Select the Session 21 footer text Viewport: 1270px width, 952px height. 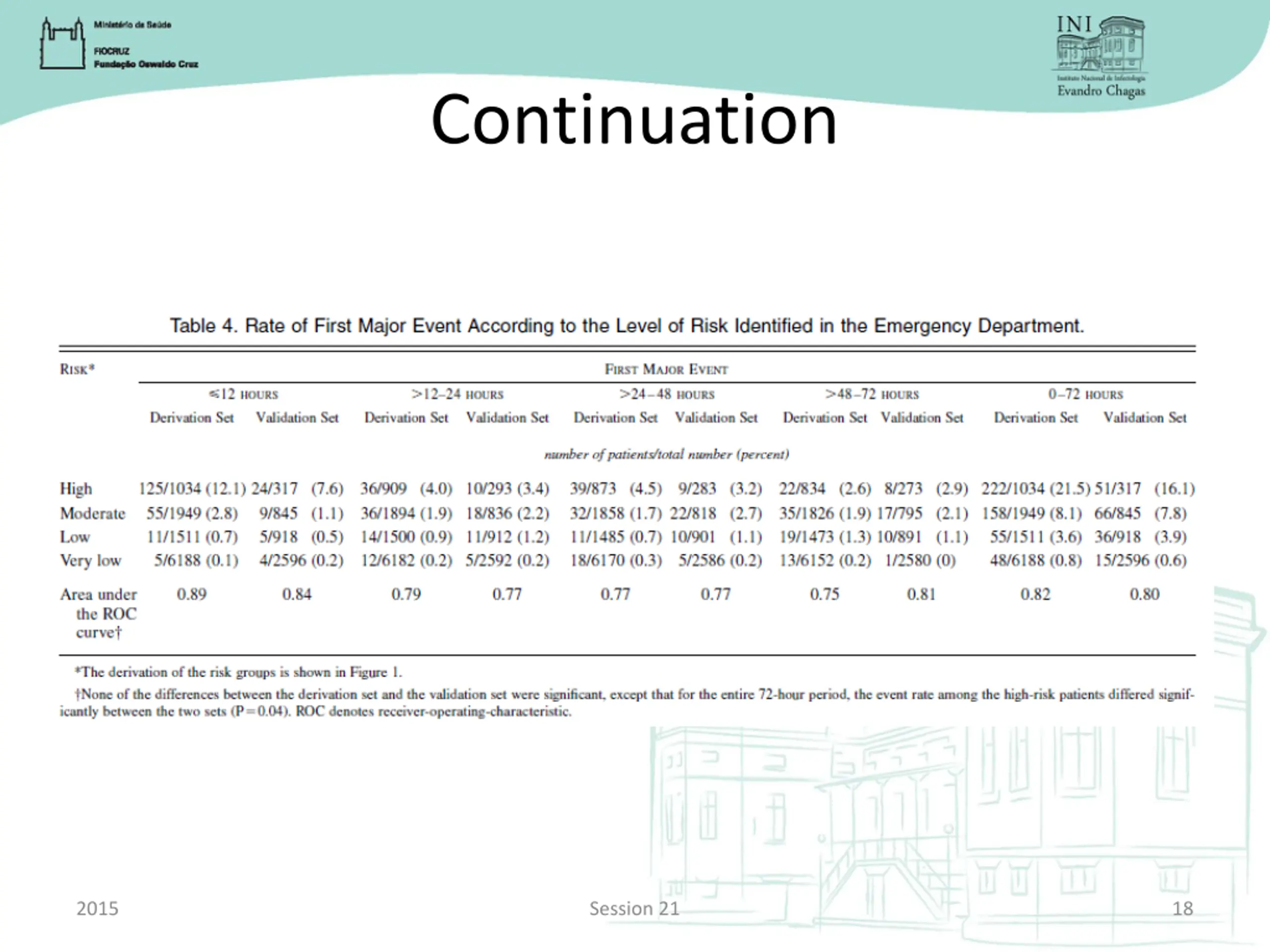coord(634,908)
